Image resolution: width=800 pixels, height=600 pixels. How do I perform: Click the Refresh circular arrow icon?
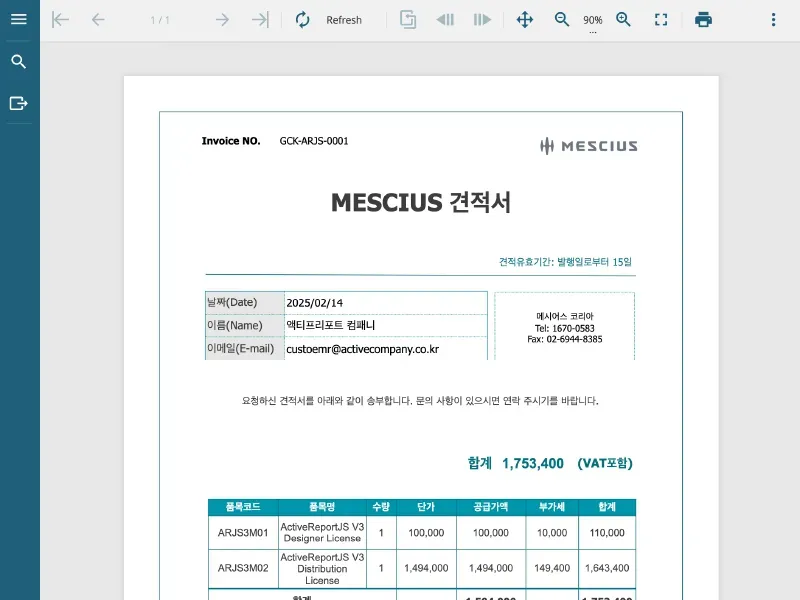click(x=302, y=20)
